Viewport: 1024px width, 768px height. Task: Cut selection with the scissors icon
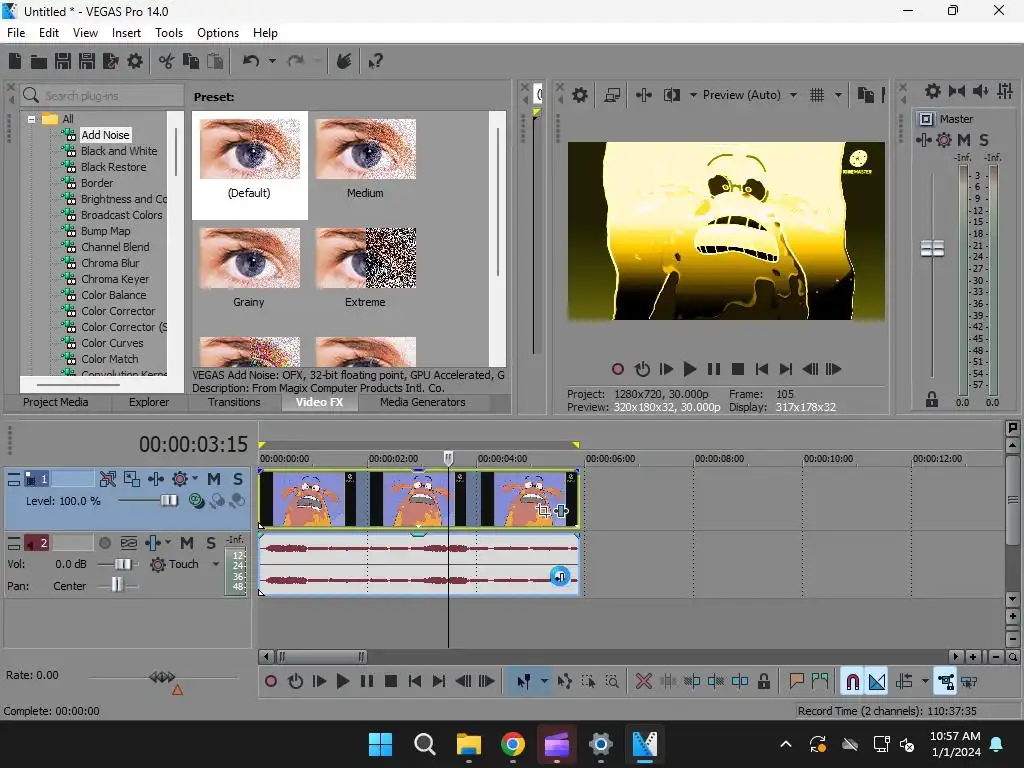(x=167, y=61)
